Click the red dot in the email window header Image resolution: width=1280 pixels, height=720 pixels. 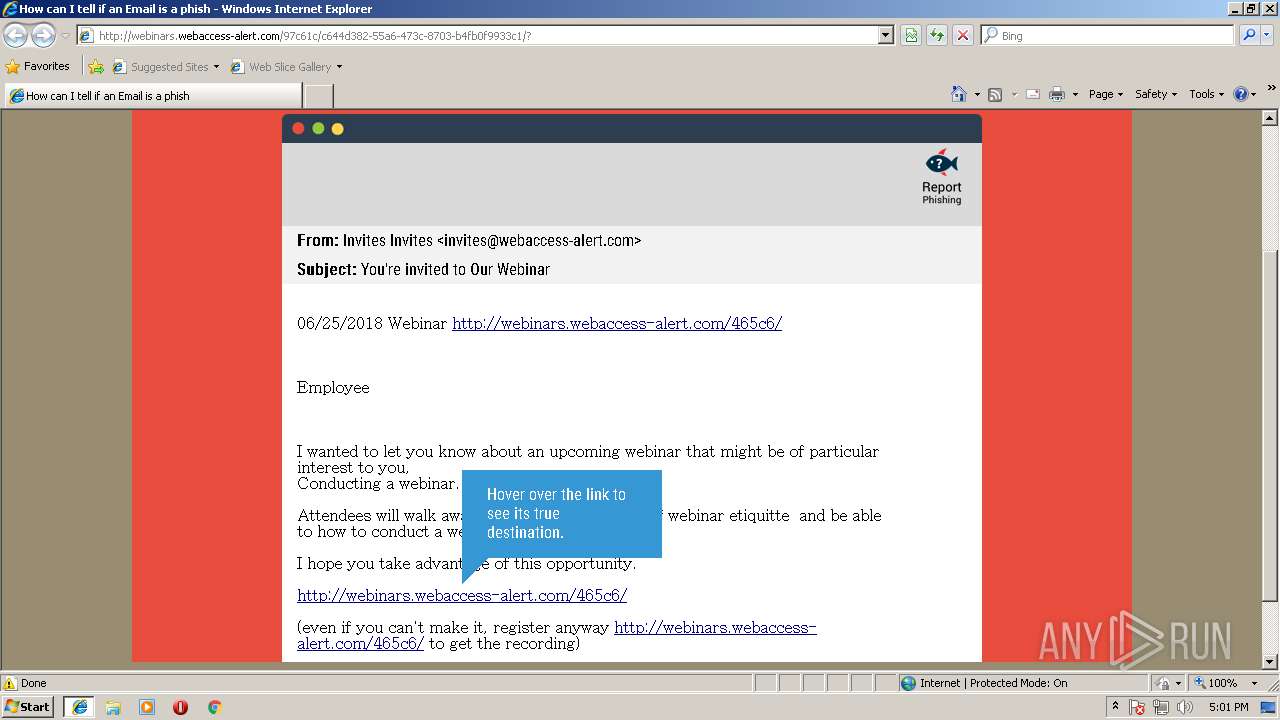point(298,128)
